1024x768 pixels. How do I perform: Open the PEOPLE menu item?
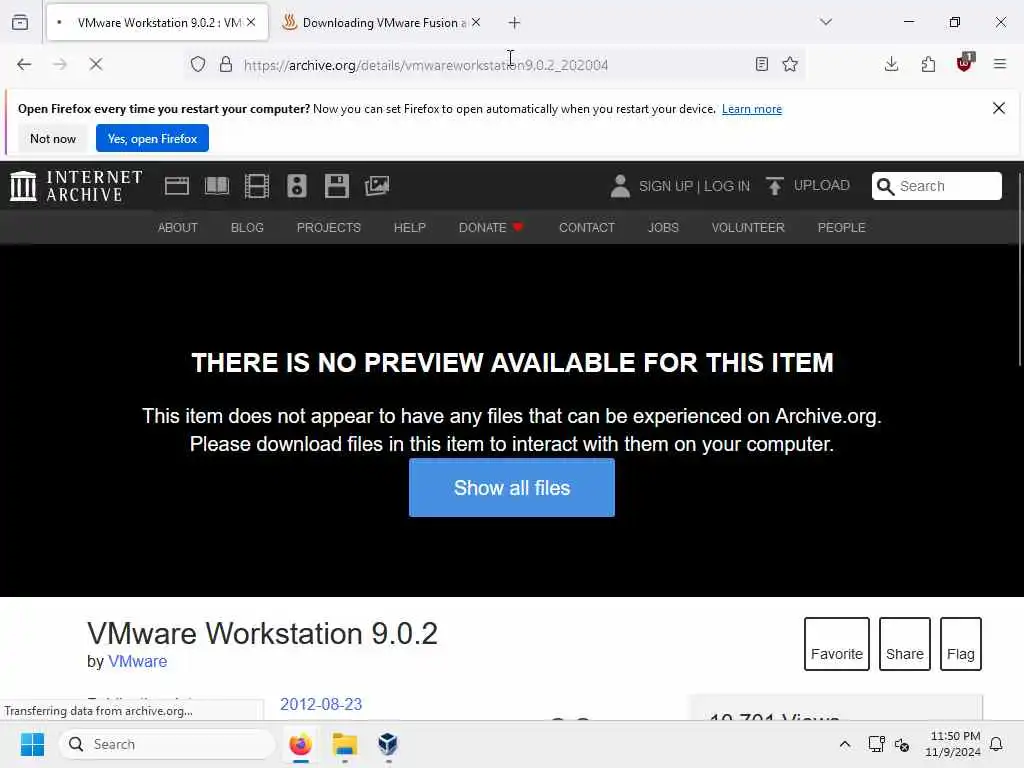841,227
